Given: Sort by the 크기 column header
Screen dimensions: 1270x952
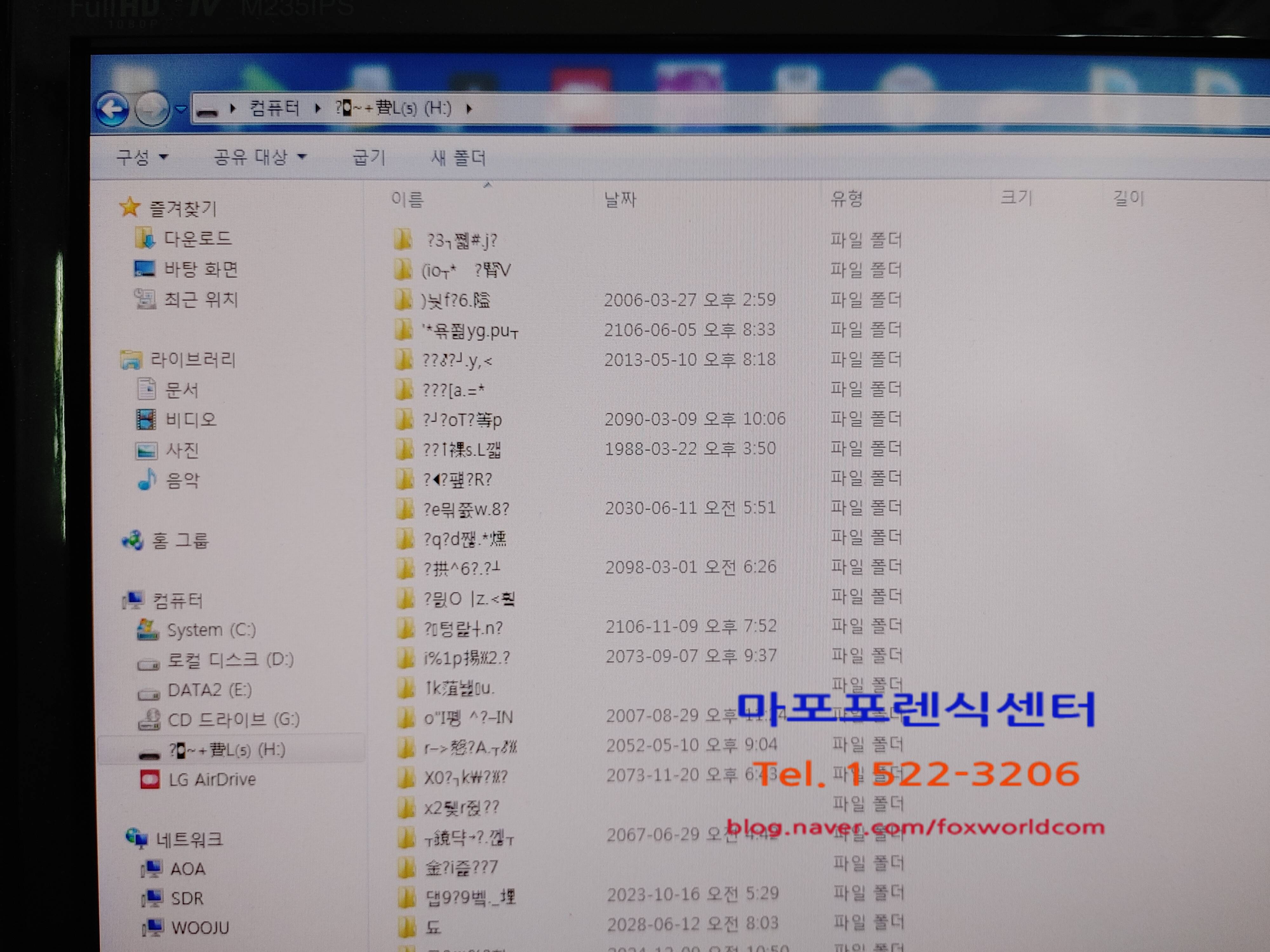Looking at the screenshot, I should (1016, 198).
